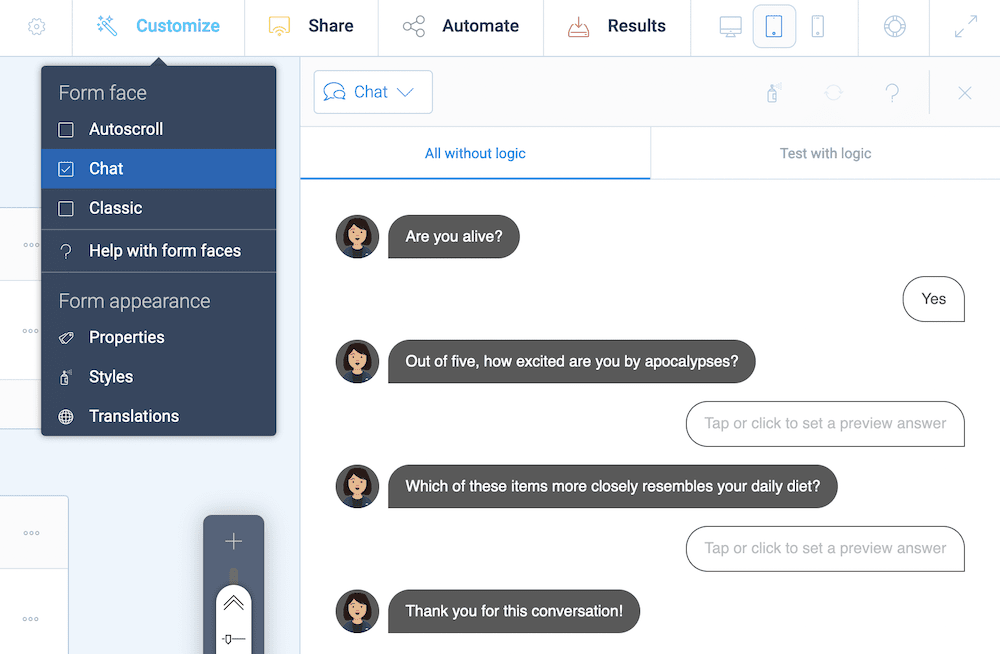Open the Customize menu
The width and height of the screenshot is (1000, 654).
click(x=158, y=26)
